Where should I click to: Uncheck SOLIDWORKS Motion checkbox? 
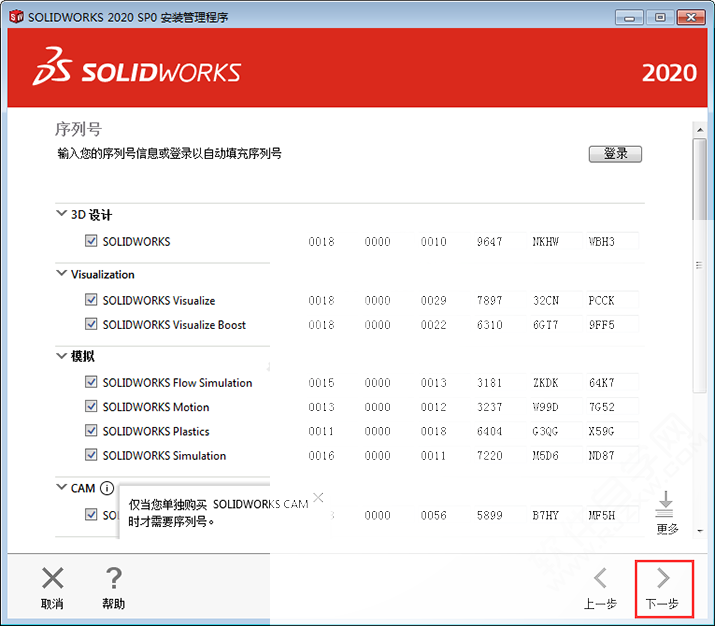[x=91, y=406]
